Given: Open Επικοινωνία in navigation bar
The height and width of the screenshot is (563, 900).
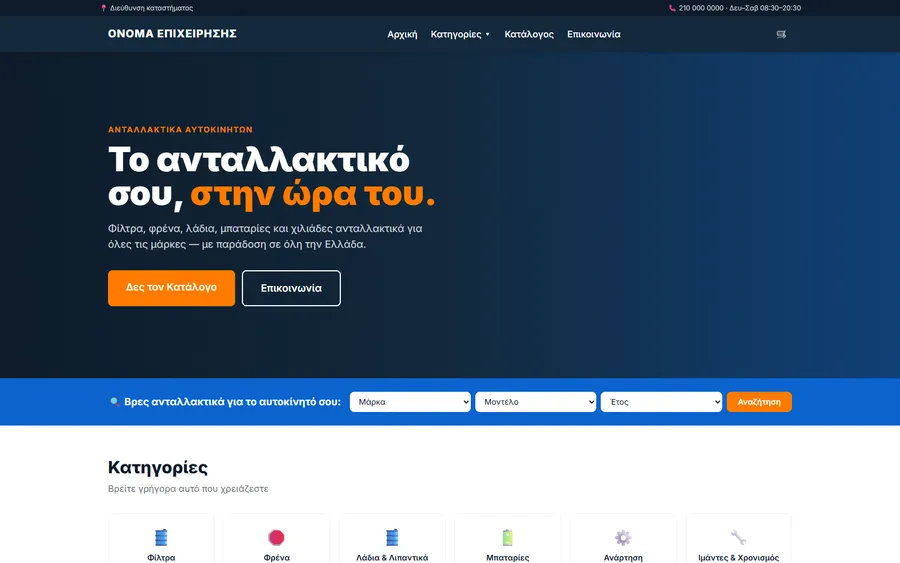Looking at the screenshot, I should pyautogui.click(x=593, y=34).
